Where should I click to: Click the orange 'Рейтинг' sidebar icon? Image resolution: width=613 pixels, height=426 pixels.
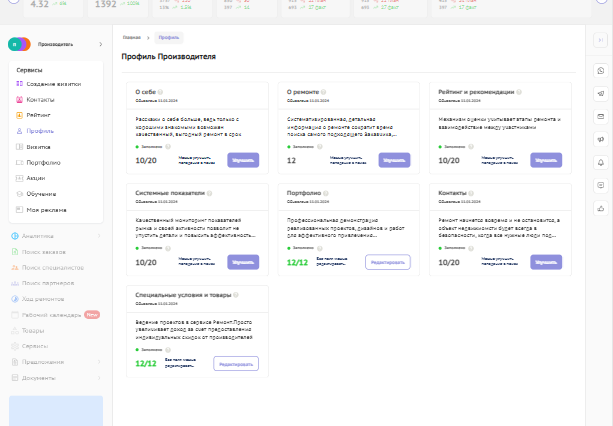[19, 115]
